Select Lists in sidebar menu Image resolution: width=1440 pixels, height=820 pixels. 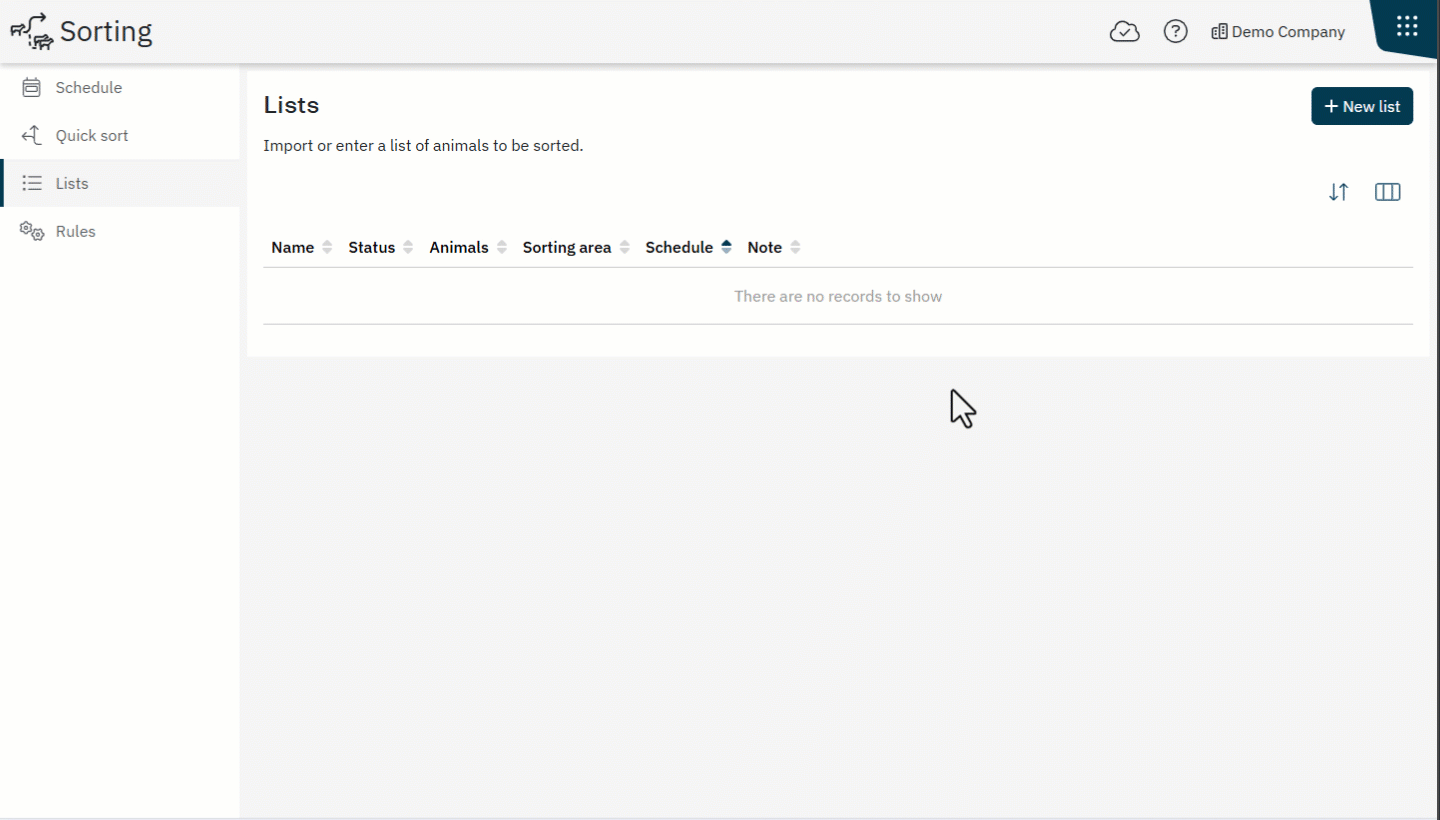(x=120, y=183)
